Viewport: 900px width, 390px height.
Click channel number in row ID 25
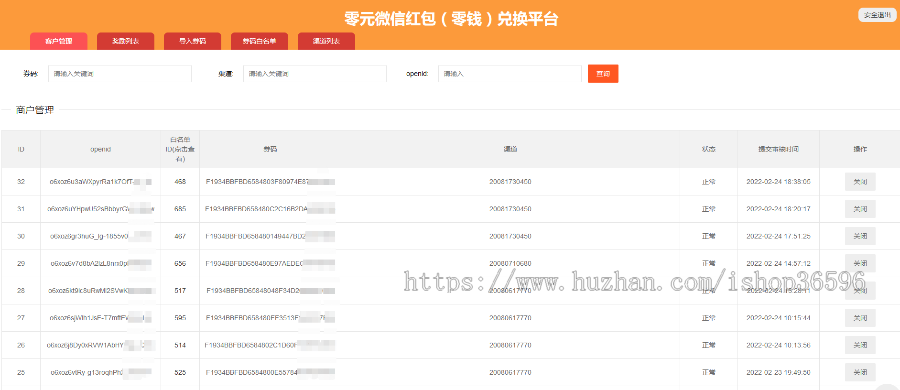[510, 373]
